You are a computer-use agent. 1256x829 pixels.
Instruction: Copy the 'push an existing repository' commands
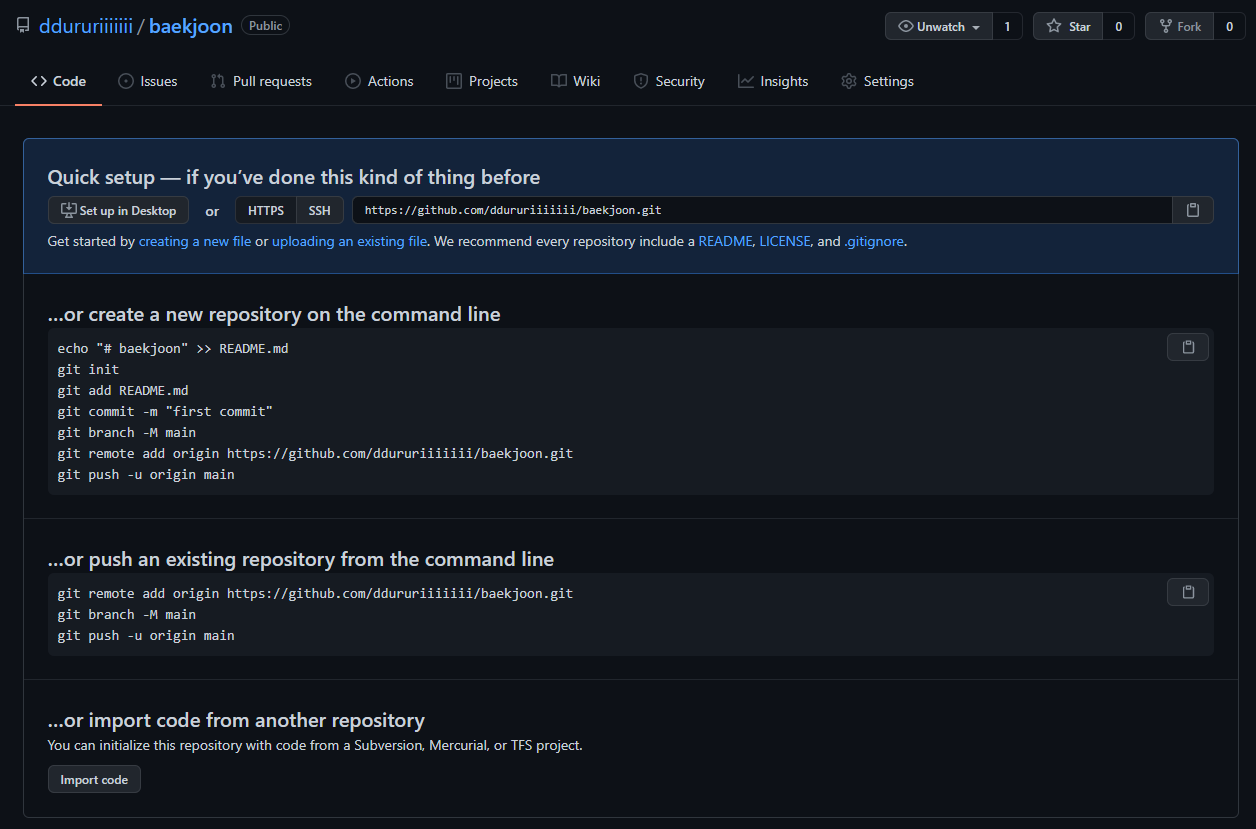[x=1188, y=592]
